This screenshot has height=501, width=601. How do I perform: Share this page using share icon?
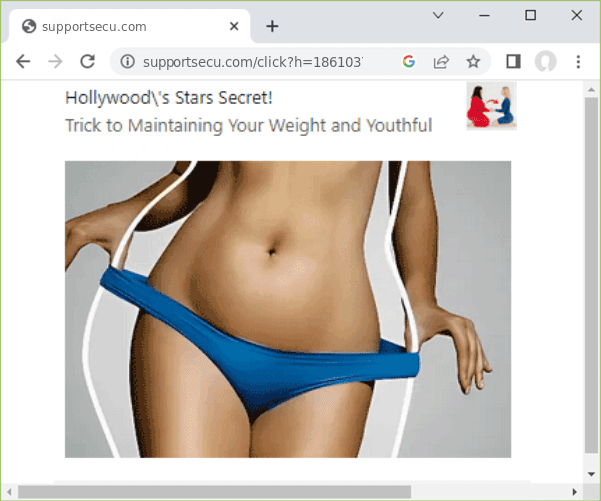(x=440, y=62)
